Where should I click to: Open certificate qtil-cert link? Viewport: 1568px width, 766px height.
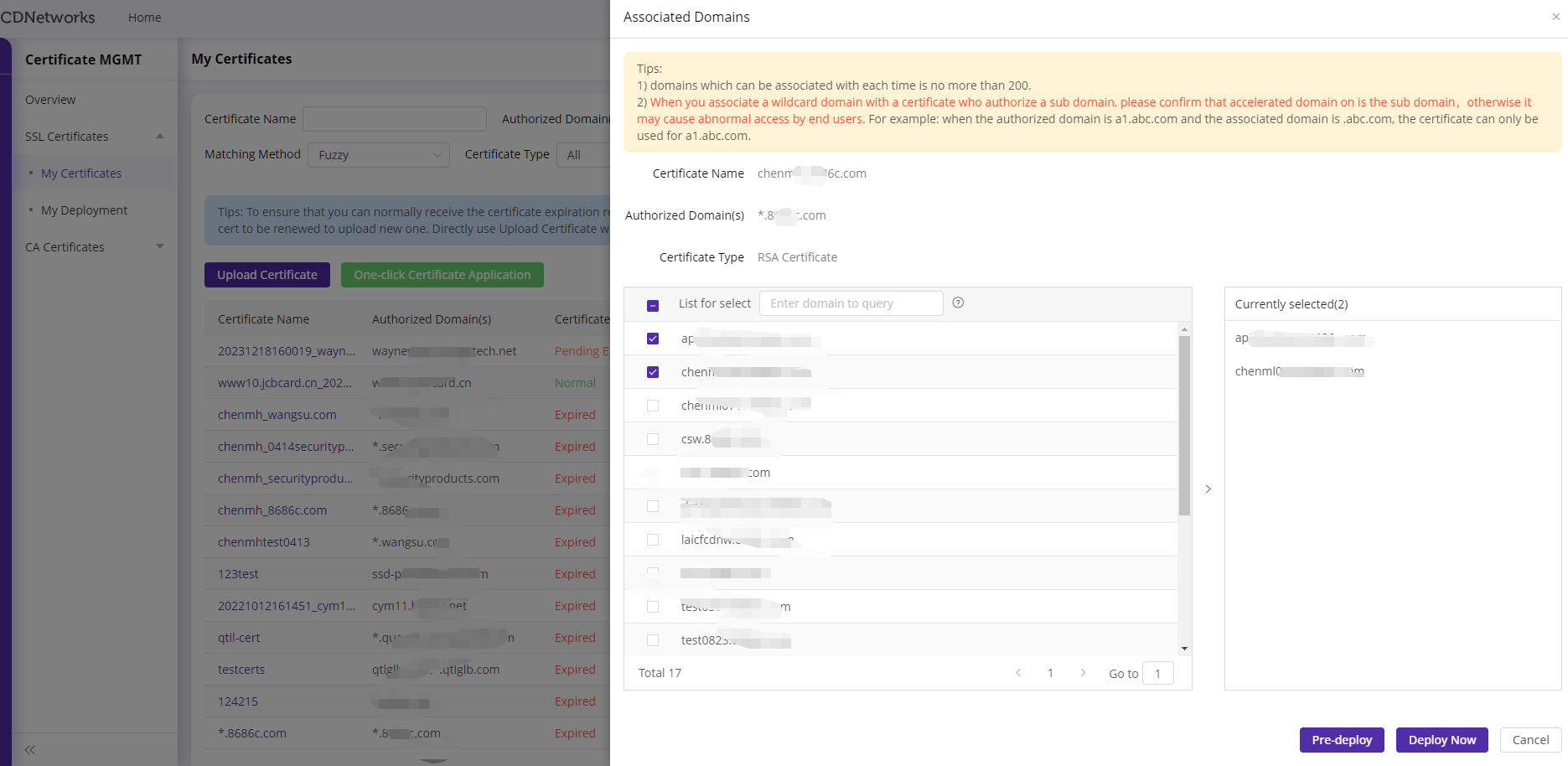239,638
